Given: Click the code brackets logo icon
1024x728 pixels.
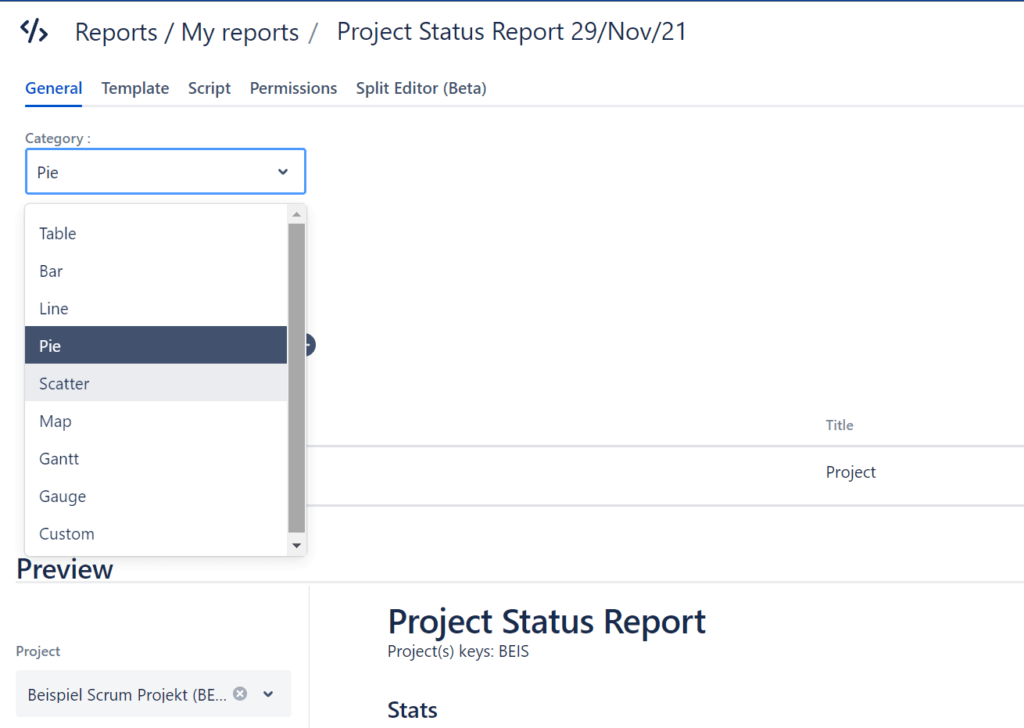Looking at the screenshot, I should click(x=34, y=31).
